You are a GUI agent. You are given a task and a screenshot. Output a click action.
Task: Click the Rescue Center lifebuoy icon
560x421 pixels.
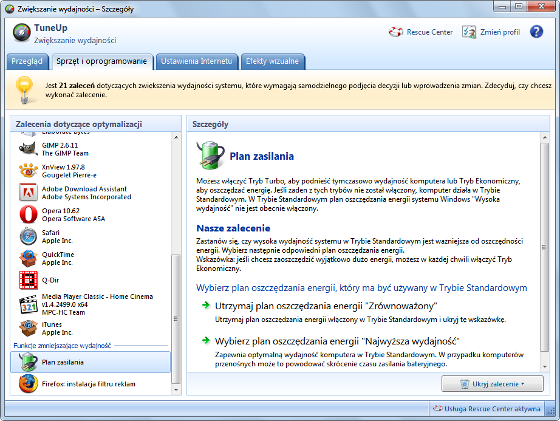click(x=396, y=32)
